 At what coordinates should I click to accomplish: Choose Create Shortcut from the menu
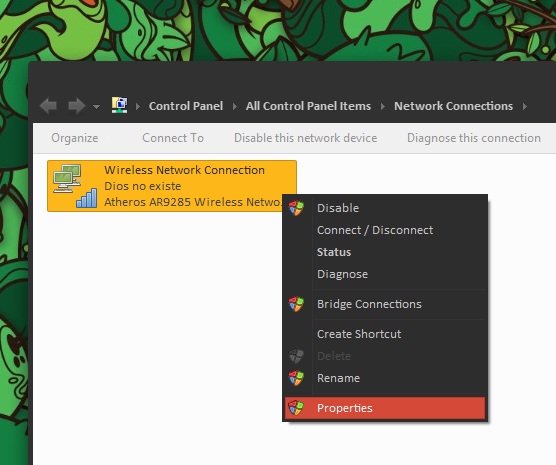[x=385, y=334]
